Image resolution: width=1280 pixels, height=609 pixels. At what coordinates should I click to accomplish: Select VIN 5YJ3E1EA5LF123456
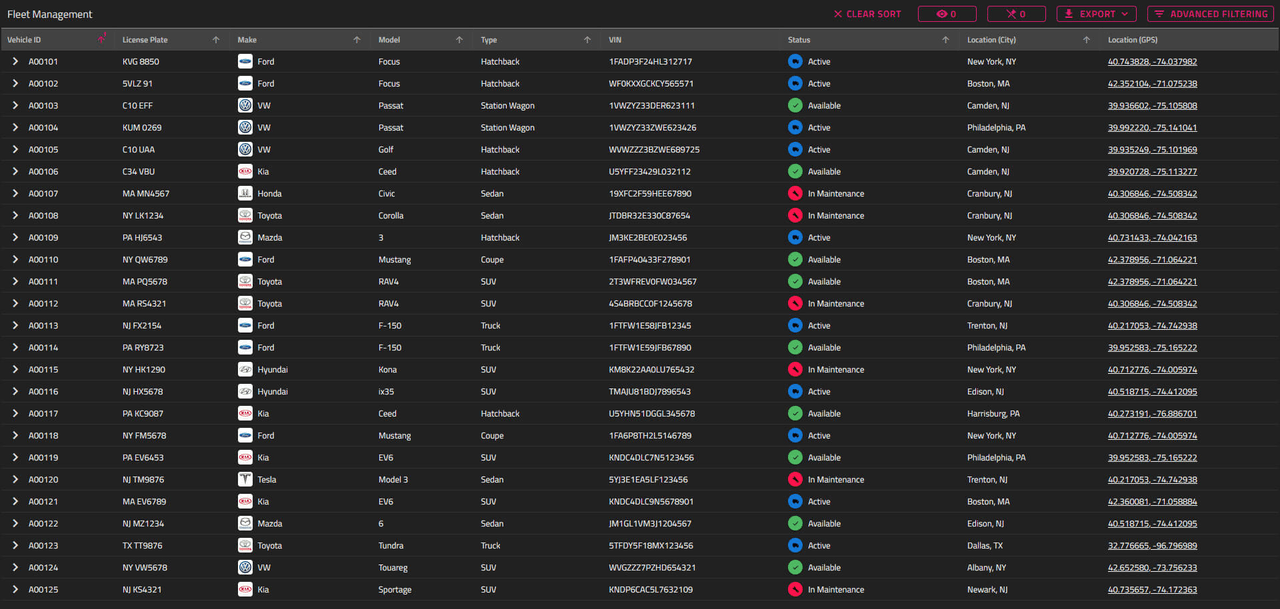pyautogui.click(x=648, y=479)
